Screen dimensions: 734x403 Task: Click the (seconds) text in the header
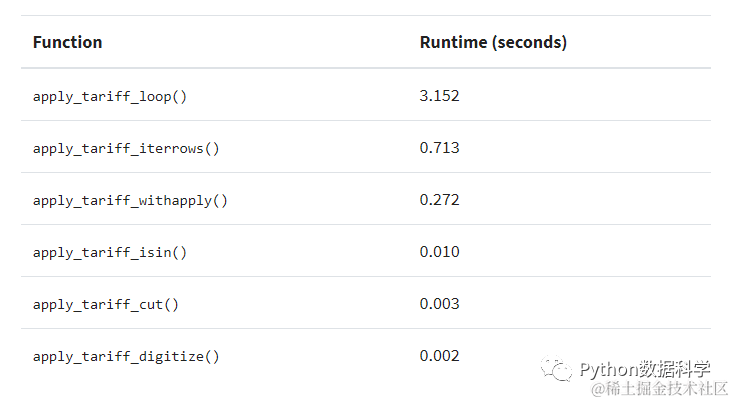[529, 43]
